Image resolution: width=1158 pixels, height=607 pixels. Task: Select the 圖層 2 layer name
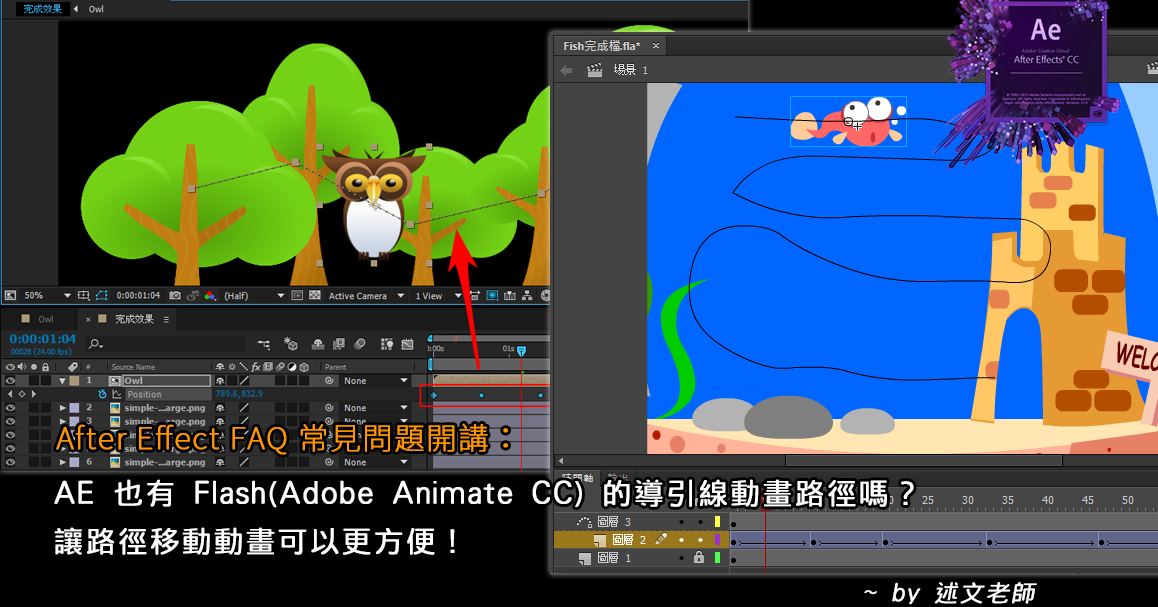[629, 540]
